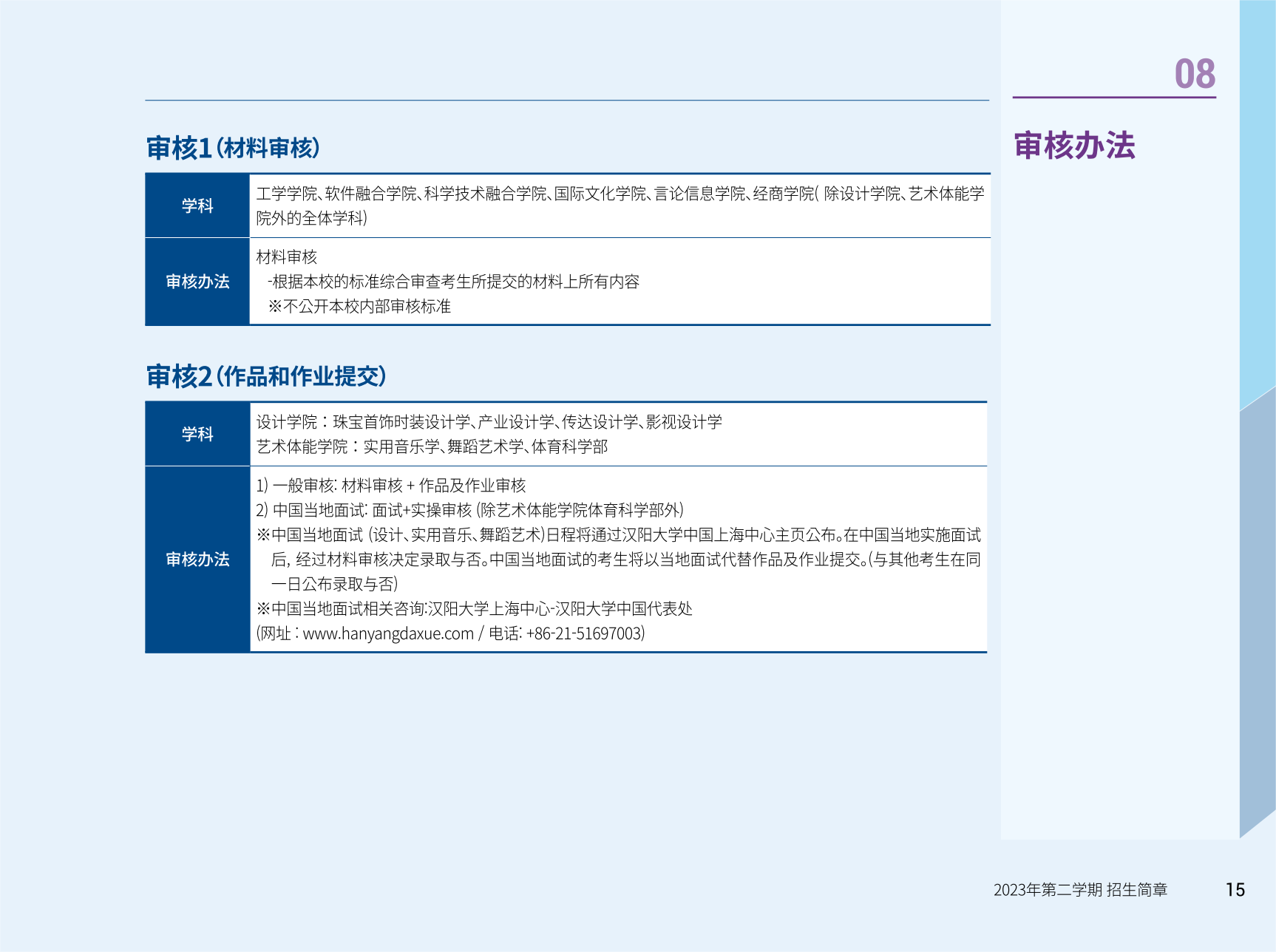Screen dimensions: 1276x952
Task: Click the line starting 设计学院：珠宝首饰时装设计学
Action: pyautogui.click(x=489, y=422)
